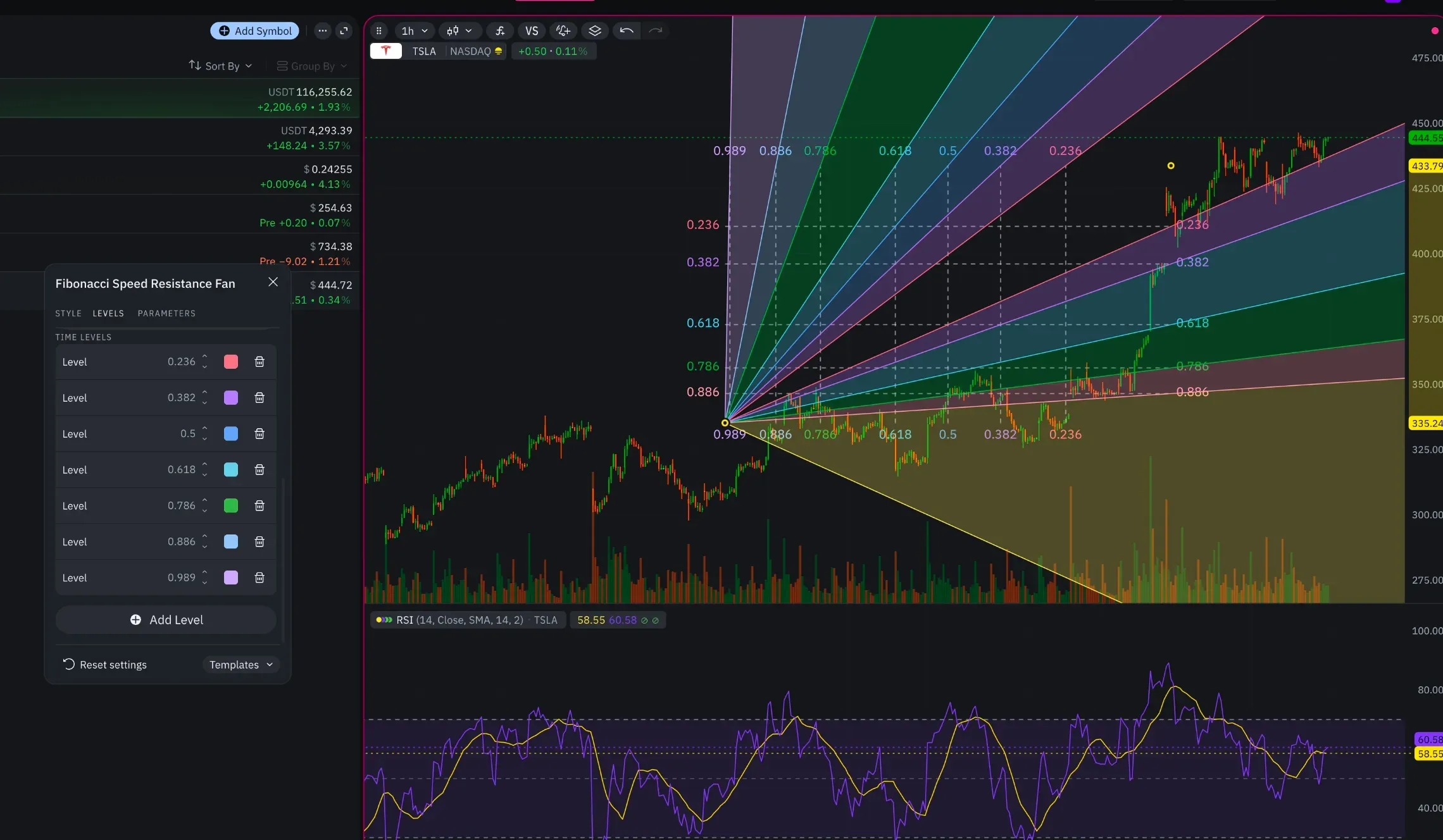Switch to the STYLE tab
The width and height of the screenshot is (1443, 840).
(68, 314)
